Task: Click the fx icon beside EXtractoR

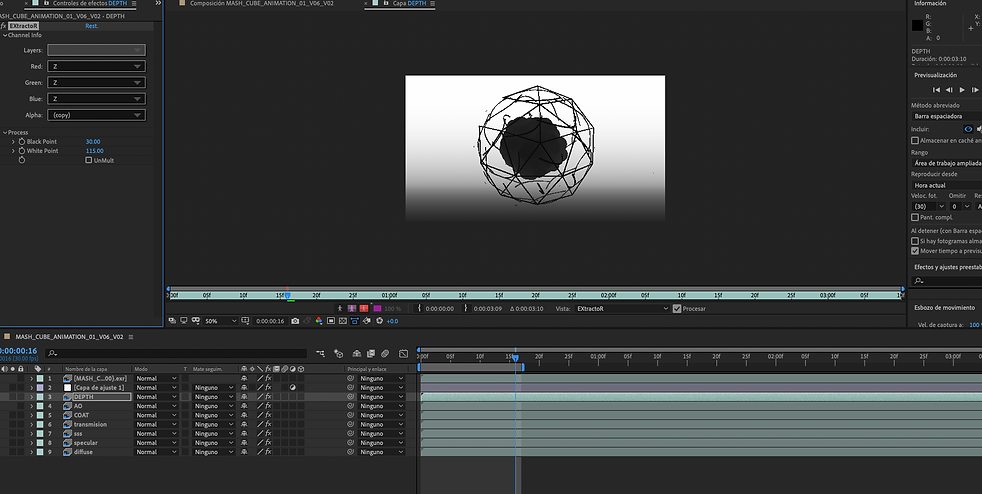Action: (x=3, y=26)
